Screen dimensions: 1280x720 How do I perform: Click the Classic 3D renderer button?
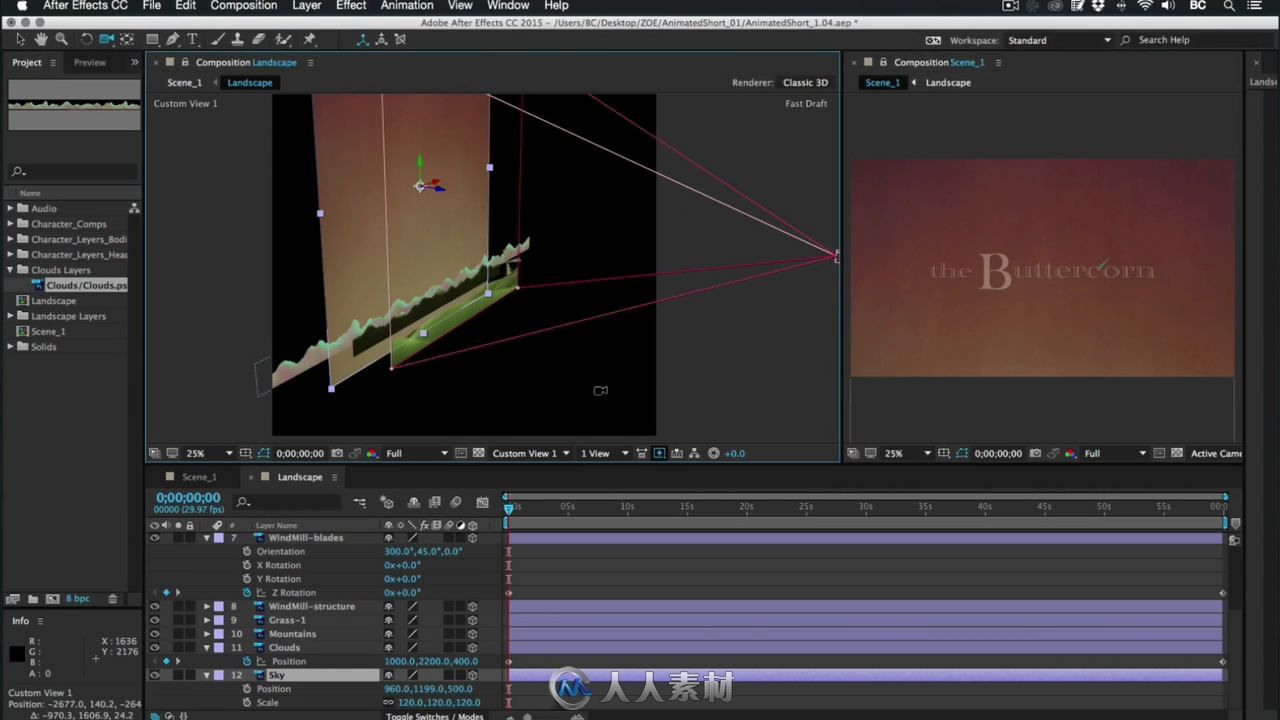coord(805,83)
